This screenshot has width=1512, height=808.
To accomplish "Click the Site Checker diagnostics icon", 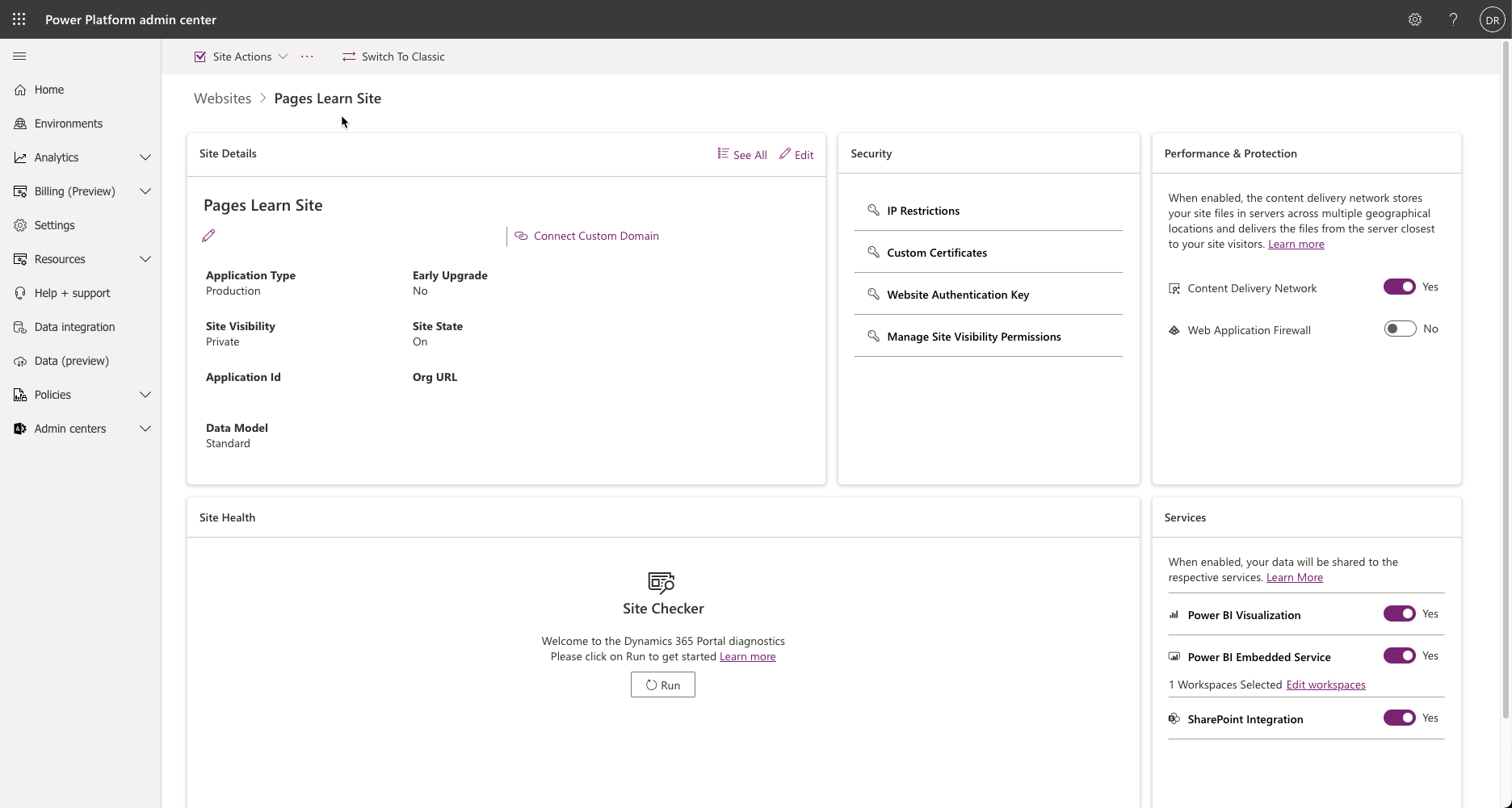I will tap(662, 583).
